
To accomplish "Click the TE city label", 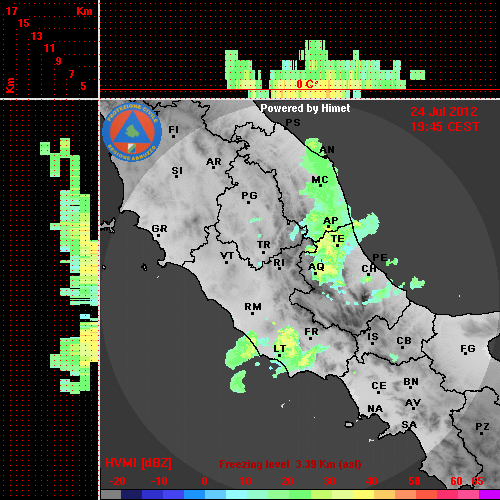I will pos(338,239).
